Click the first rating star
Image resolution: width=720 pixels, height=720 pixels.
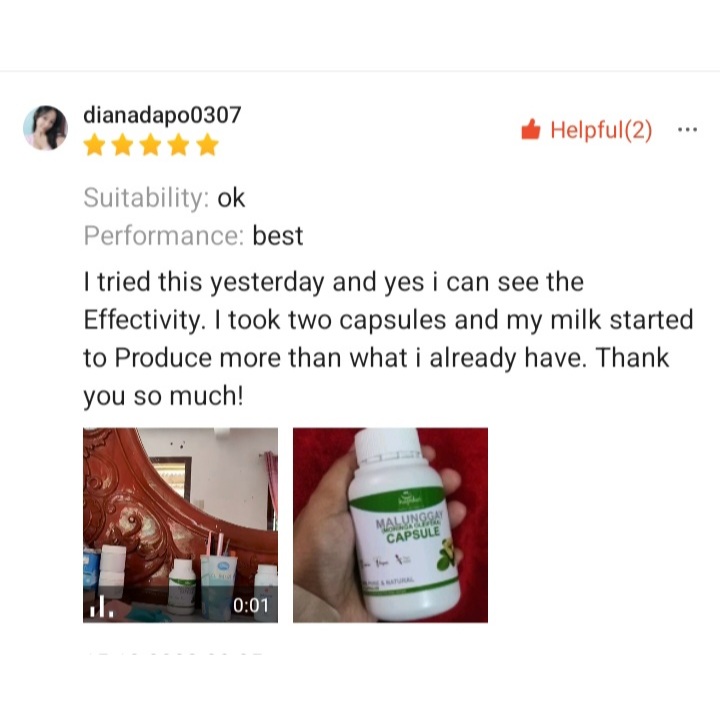tap(95, 145)
